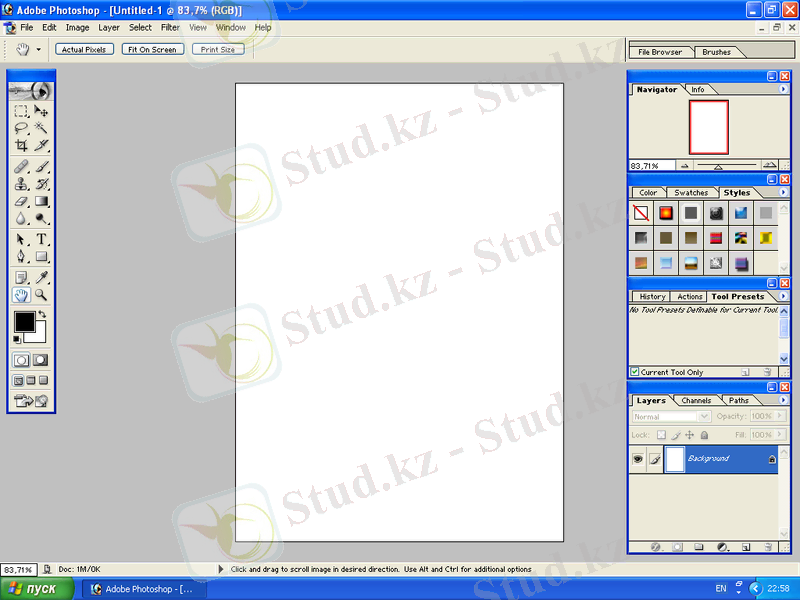Click the Windows Start button

click(37, 589)
